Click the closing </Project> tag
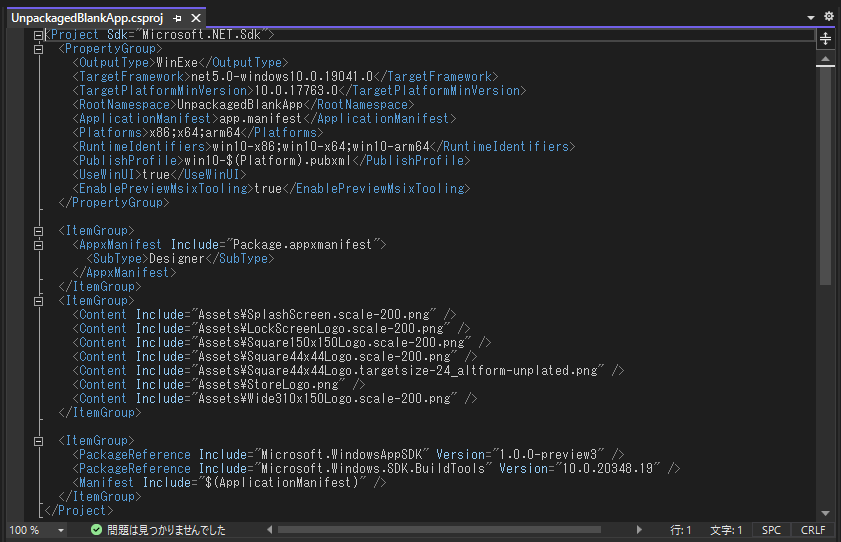 (x=79, y=511)
